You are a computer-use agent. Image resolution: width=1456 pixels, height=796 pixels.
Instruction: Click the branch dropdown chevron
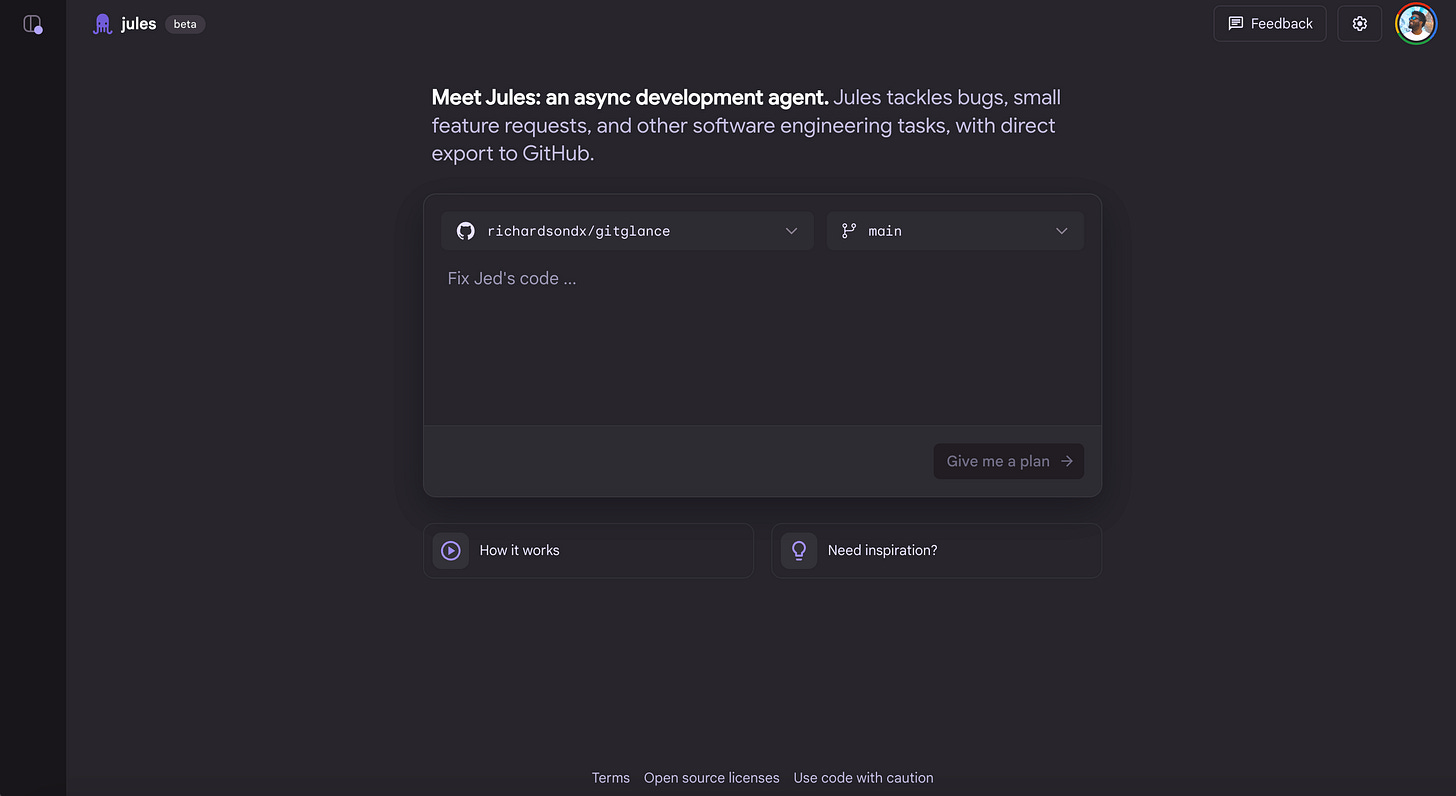click(1061, 231)
